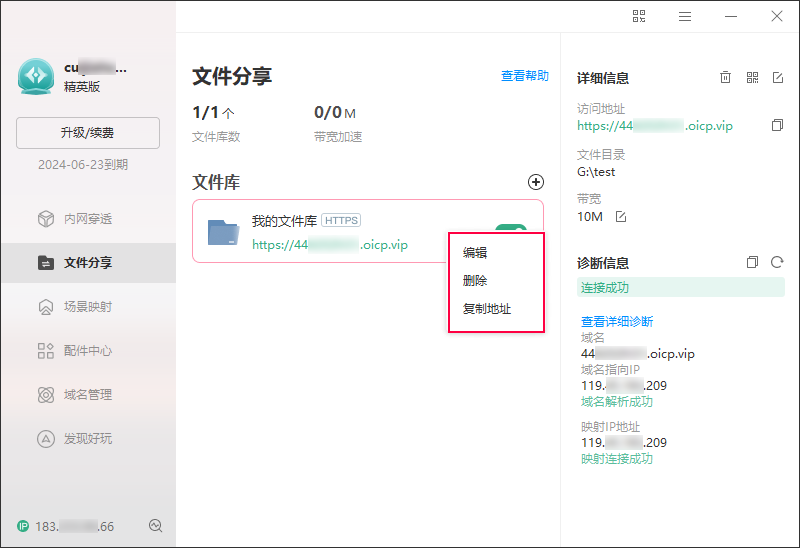Switch to 内网穿透 in the sidebar
Screen dimensions: 800x548
coord(88,219)
